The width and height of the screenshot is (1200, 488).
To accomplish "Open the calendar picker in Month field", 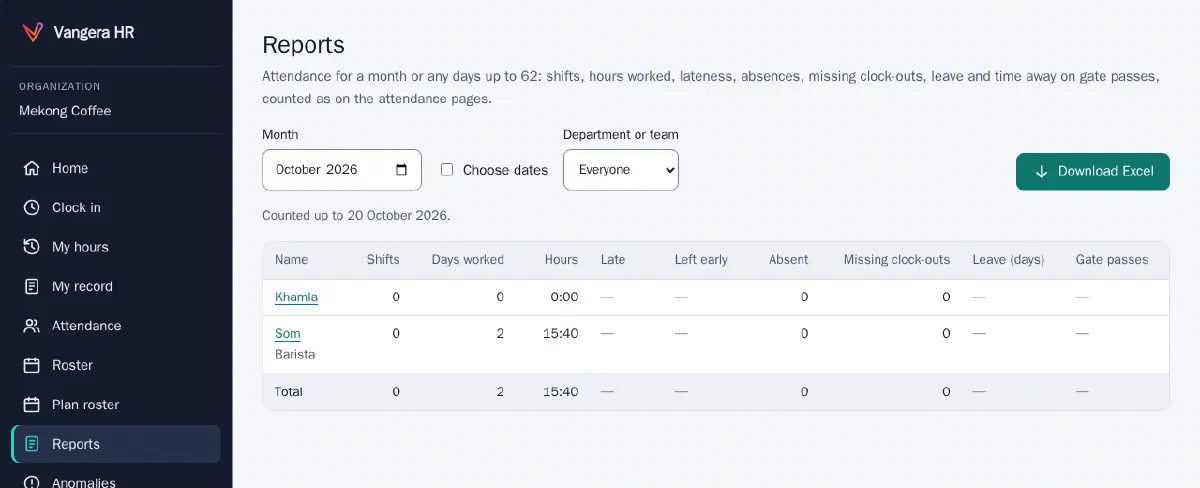I will coord(402,170).
